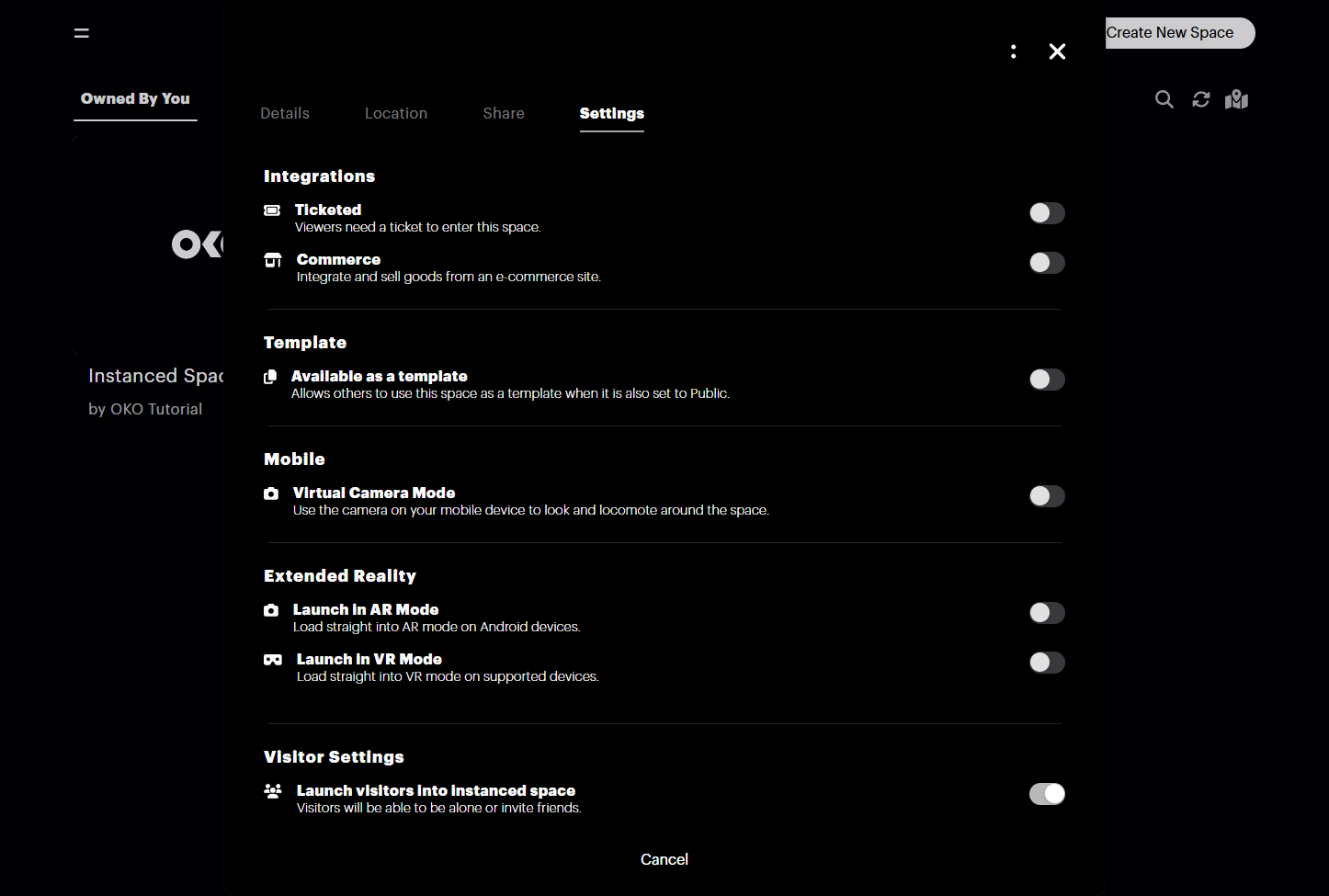1329x896 pixels.
Task: Open the map view icon
Action: pyautogui.click(x=1236, y=99)
